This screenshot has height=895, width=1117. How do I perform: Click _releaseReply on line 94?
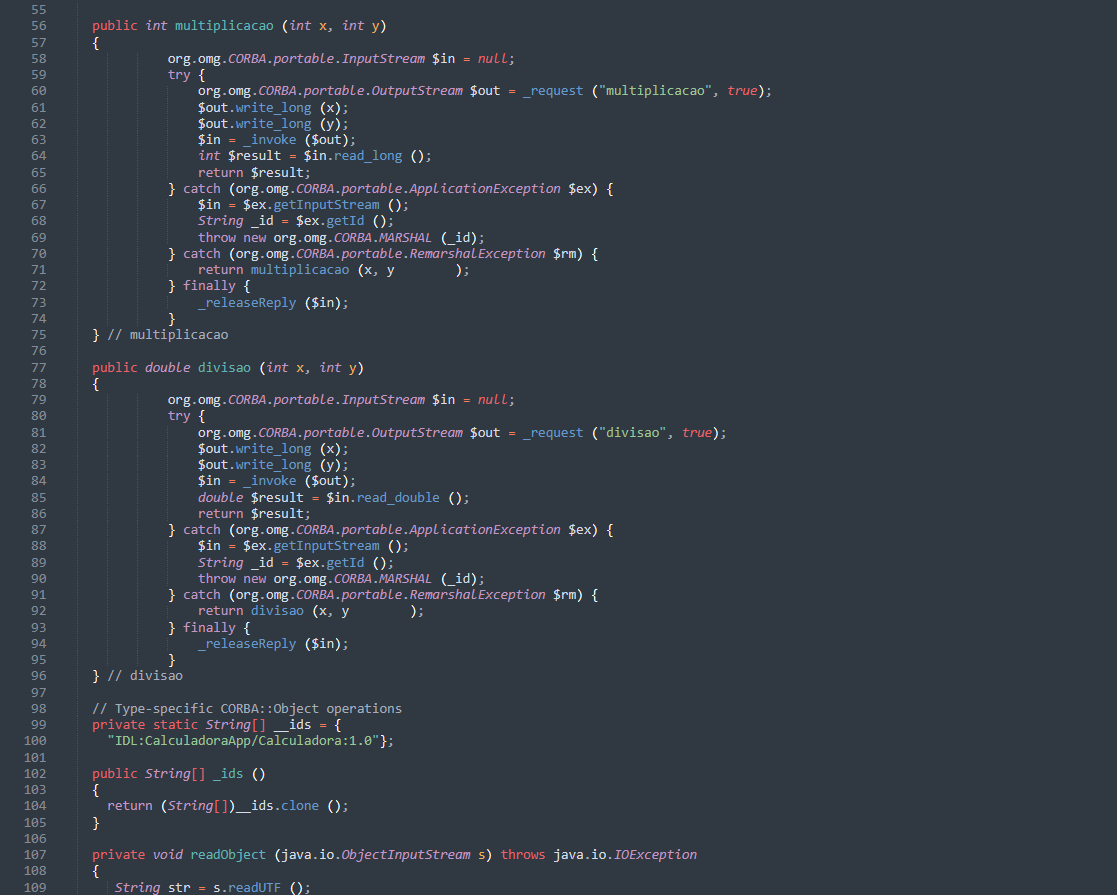pyautogui.click(x=246, y=643)
